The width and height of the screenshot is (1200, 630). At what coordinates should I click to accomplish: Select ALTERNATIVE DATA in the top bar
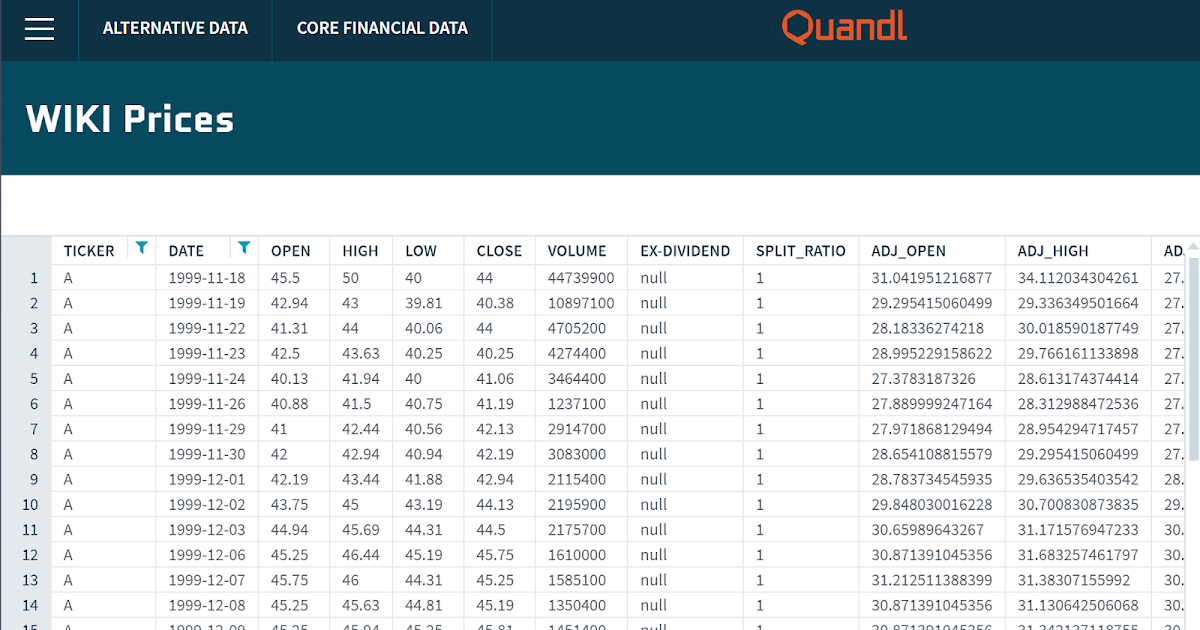pyautogui.click(x=175, y=29)
